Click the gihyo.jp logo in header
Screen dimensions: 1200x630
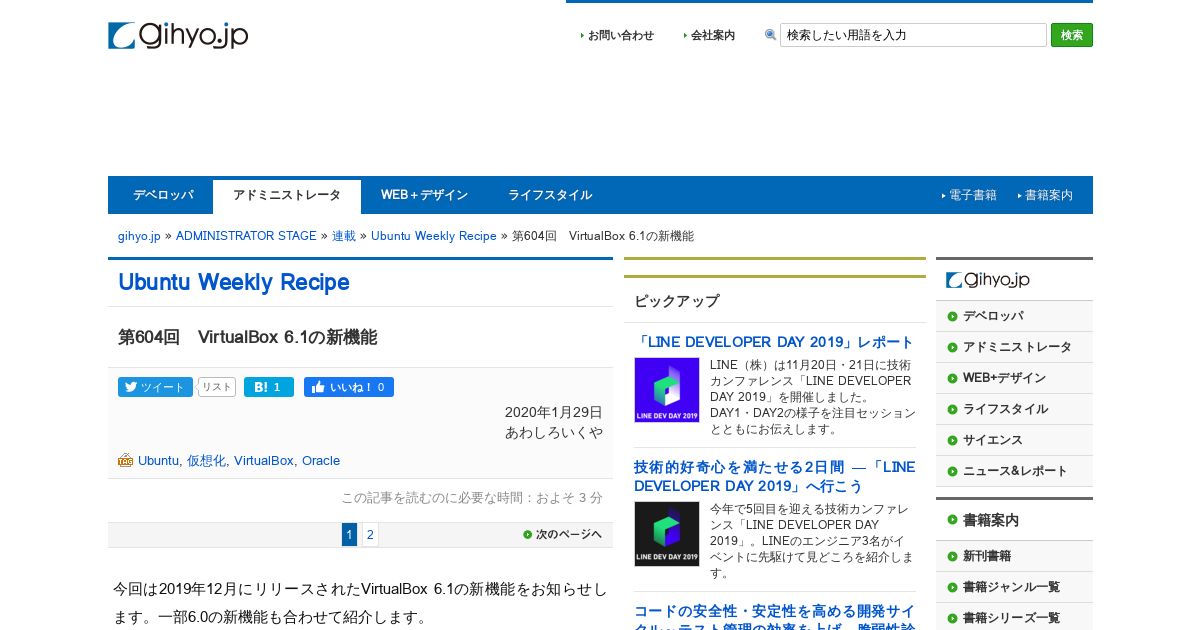[178, 35]
